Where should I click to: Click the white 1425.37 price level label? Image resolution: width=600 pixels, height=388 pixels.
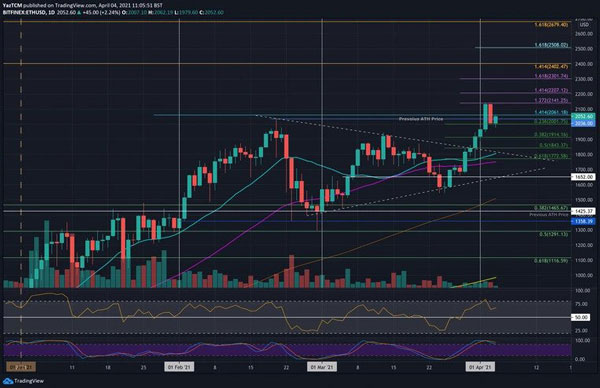[583, 211]
